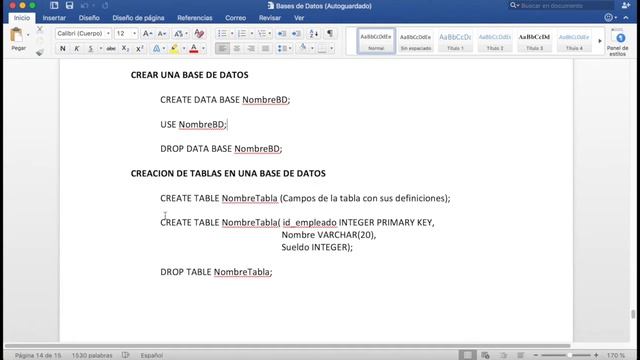Open font color dropdown arrow
This screenshot has height=360, width=640.
coord(203,49)
